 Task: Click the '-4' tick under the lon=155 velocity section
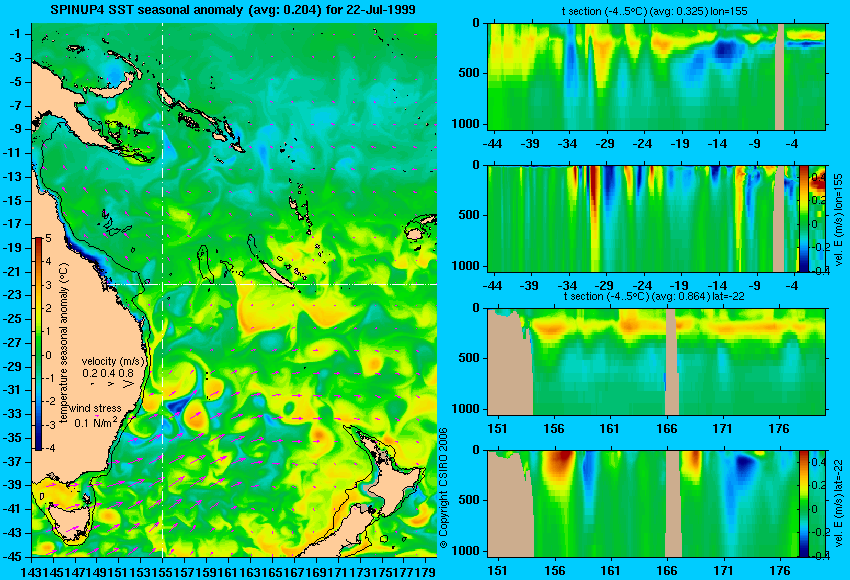(x=794, y=286)
